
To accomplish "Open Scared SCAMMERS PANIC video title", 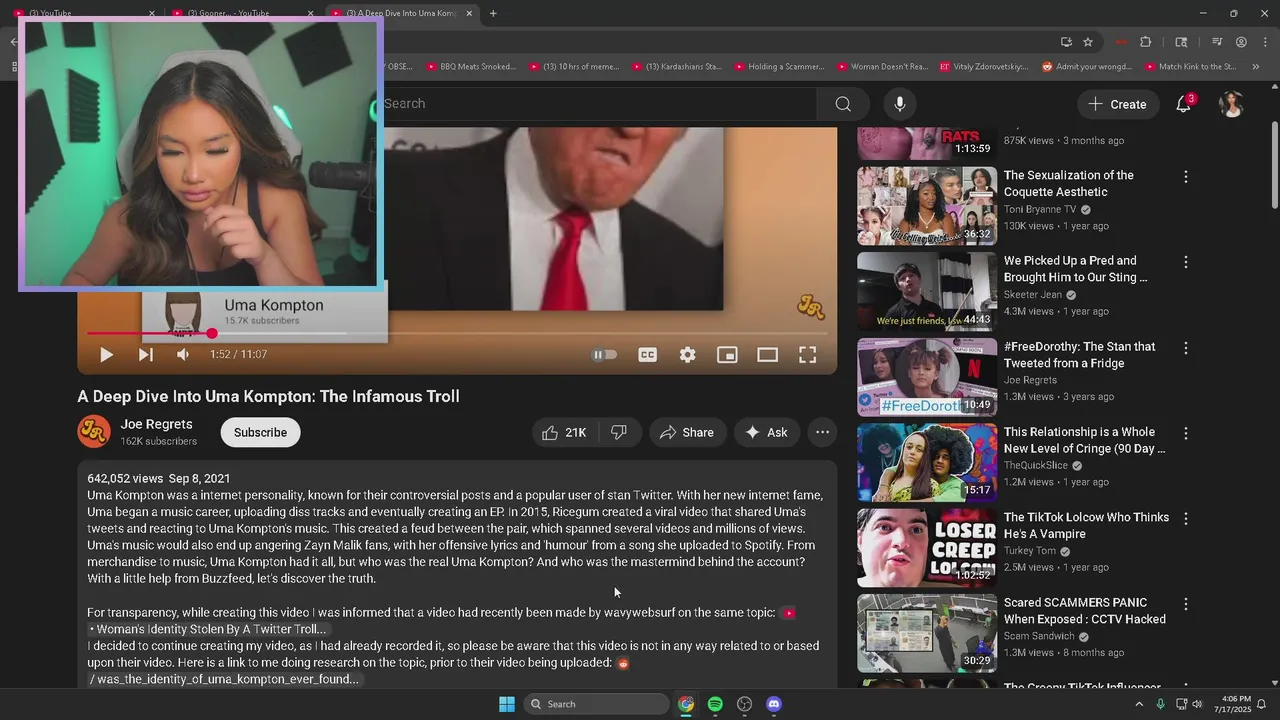I will coord(1084,611).
